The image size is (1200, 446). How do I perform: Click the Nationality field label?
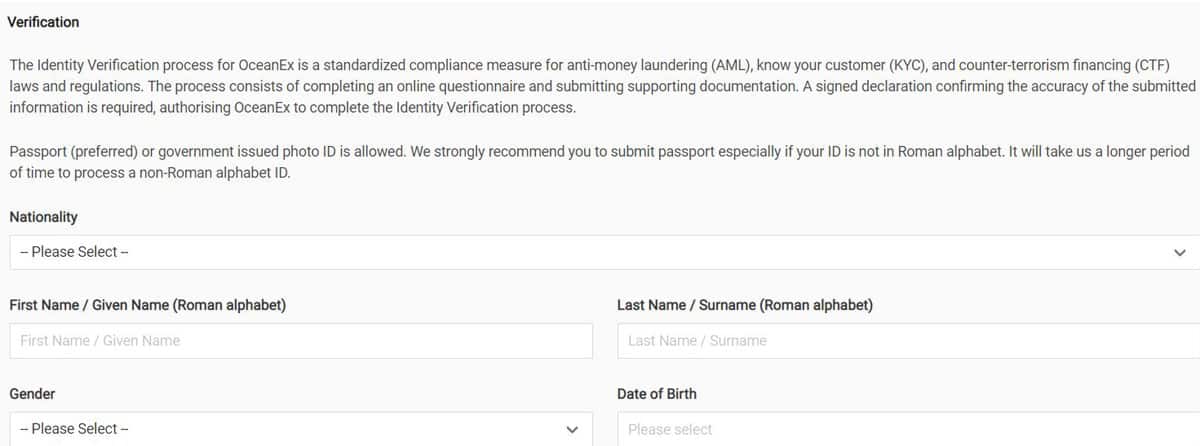pyautogui.click(x=43, y=217)
